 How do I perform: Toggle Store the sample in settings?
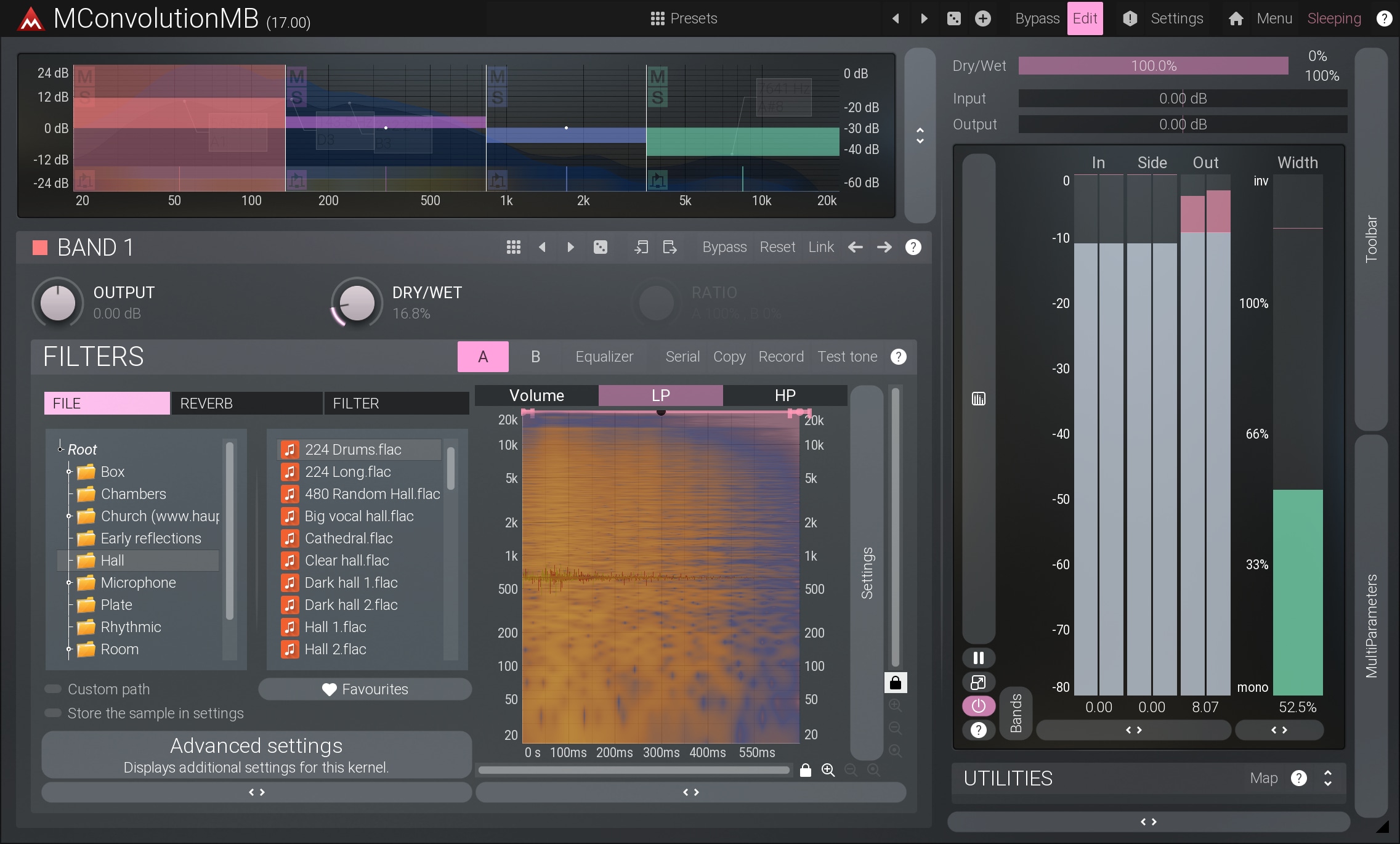tap(54, 713)
